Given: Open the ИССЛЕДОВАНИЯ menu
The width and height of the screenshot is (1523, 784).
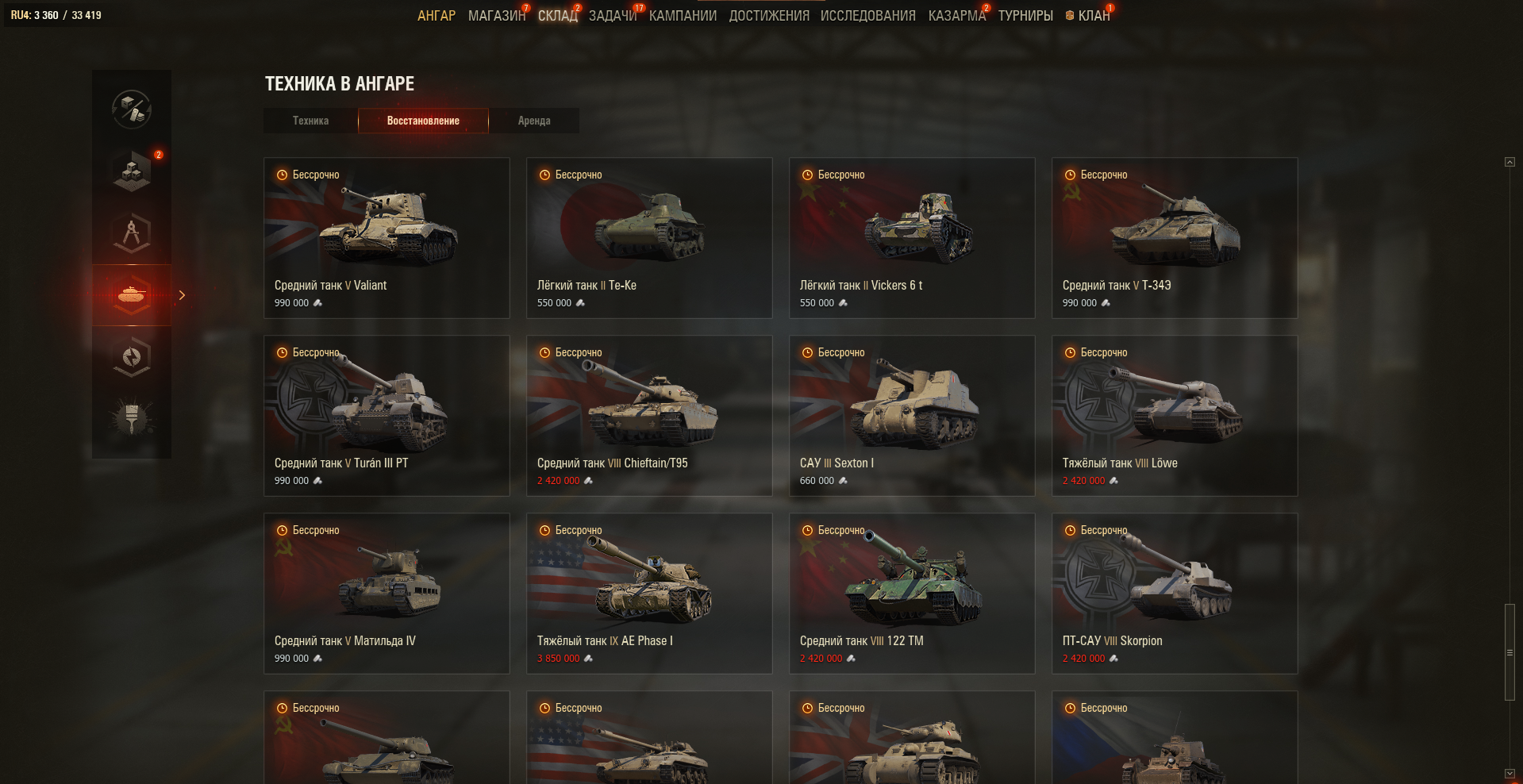Looking at the screenshot, I should (x=867, y=16).
